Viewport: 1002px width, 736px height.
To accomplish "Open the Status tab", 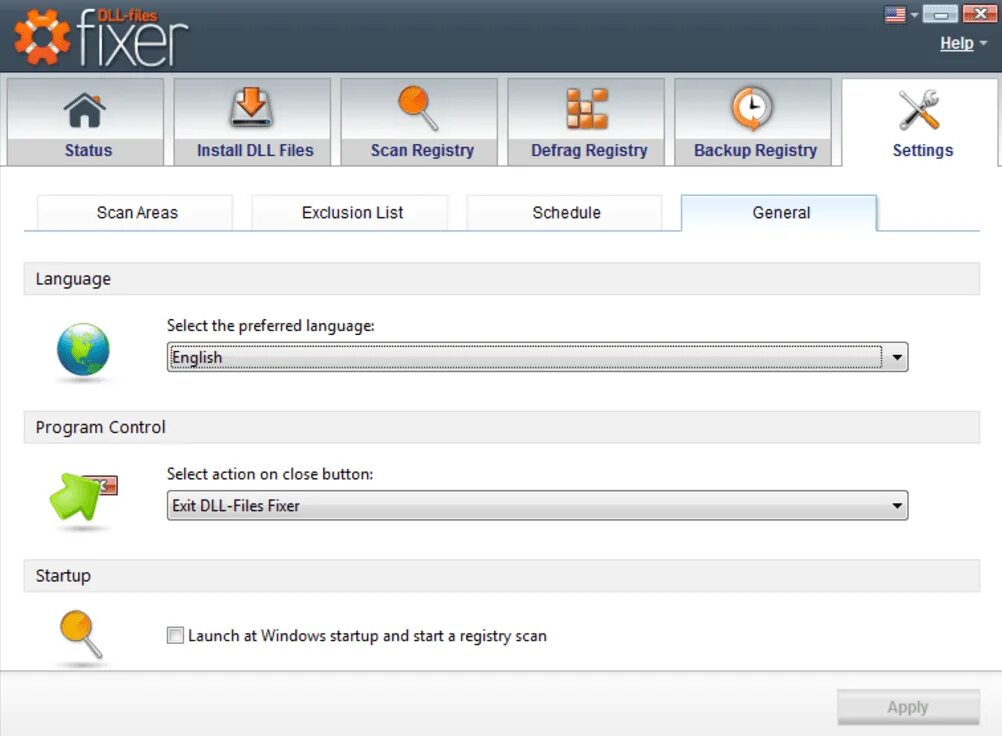I will 86,121.
